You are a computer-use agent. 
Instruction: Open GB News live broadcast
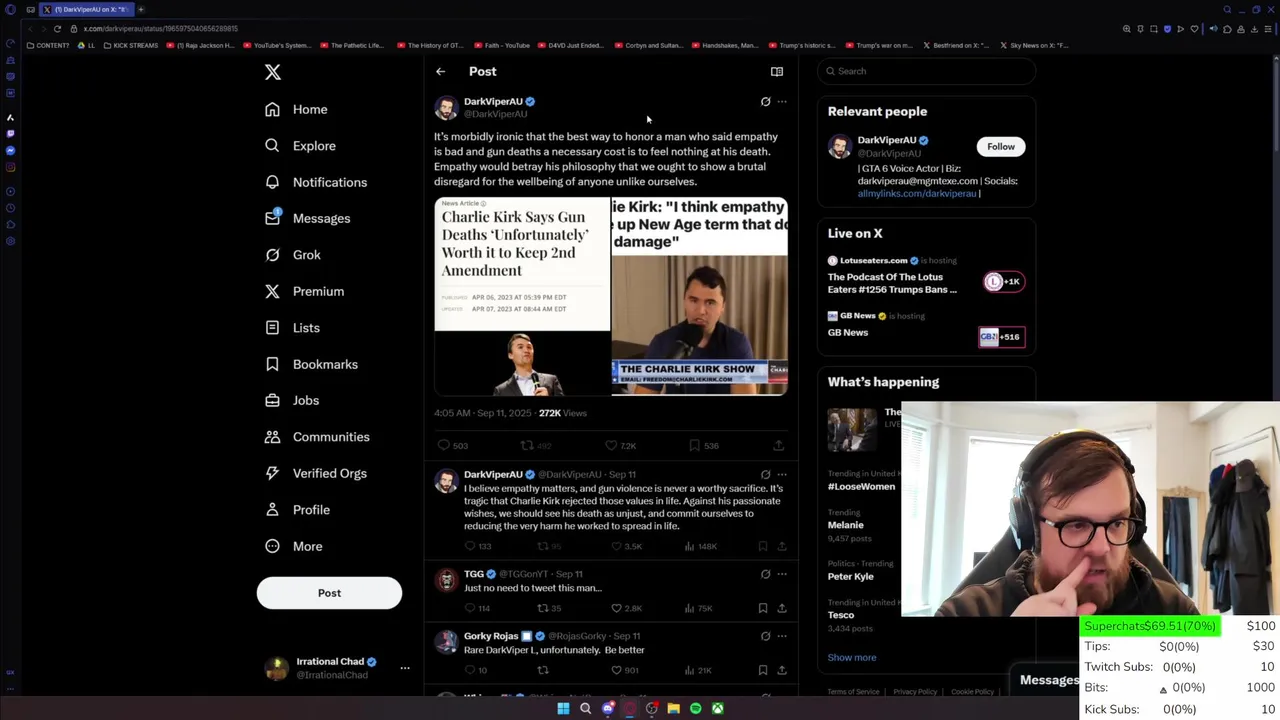coord(926,328)
